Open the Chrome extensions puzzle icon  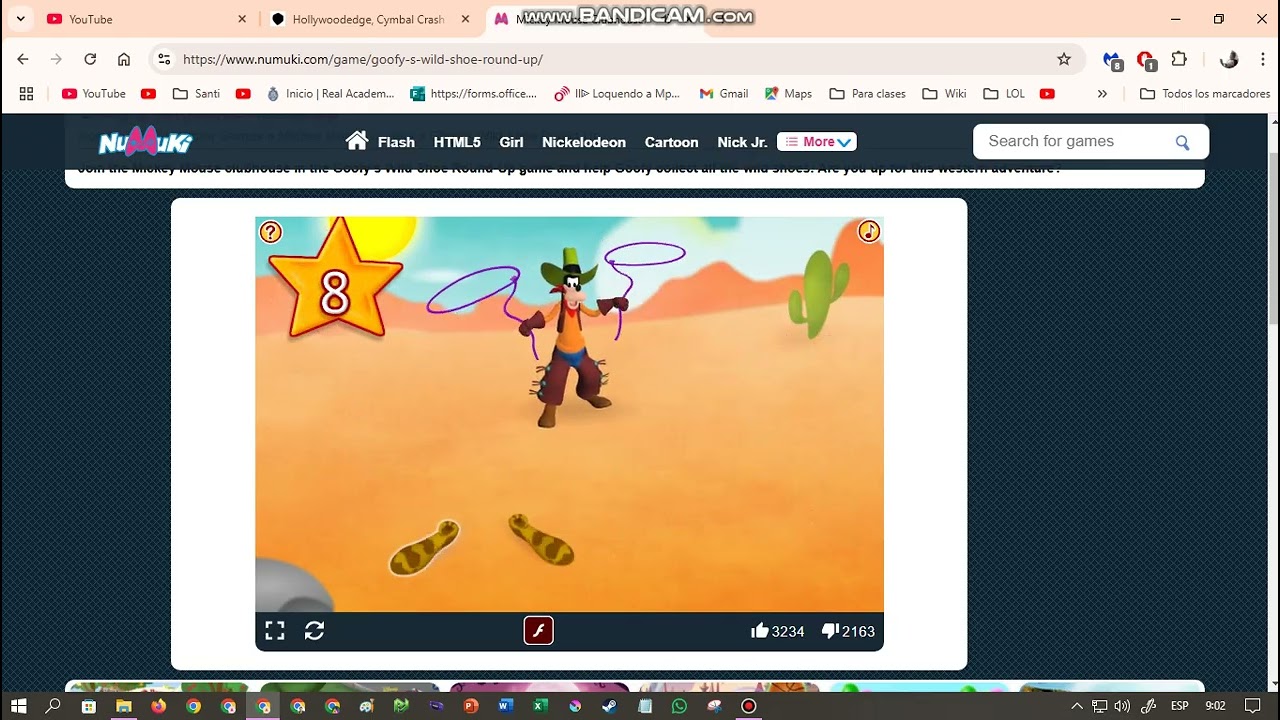click(1179, 59)
